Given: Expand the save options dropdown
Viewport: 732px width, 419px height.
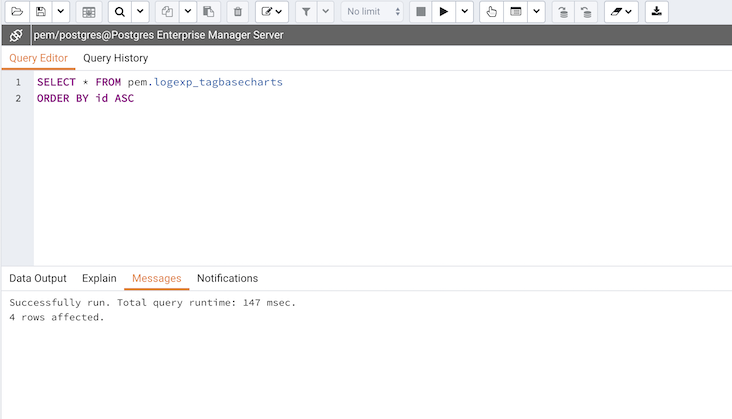Looking at the screenshot, I should click(x=61, y=12).
